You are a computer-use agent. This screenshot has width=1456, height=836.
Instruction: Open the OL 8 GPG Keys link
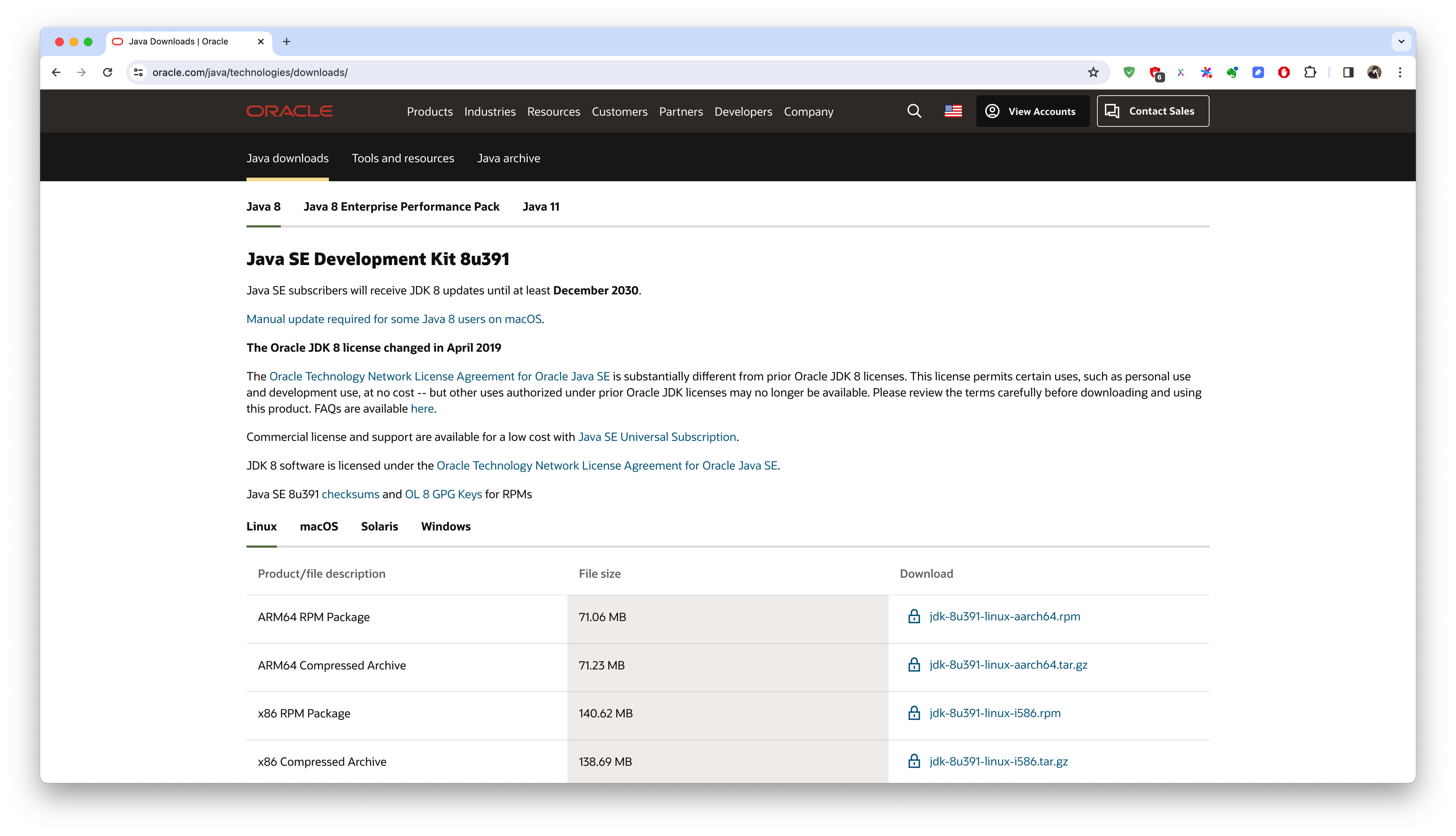[443, 494]
